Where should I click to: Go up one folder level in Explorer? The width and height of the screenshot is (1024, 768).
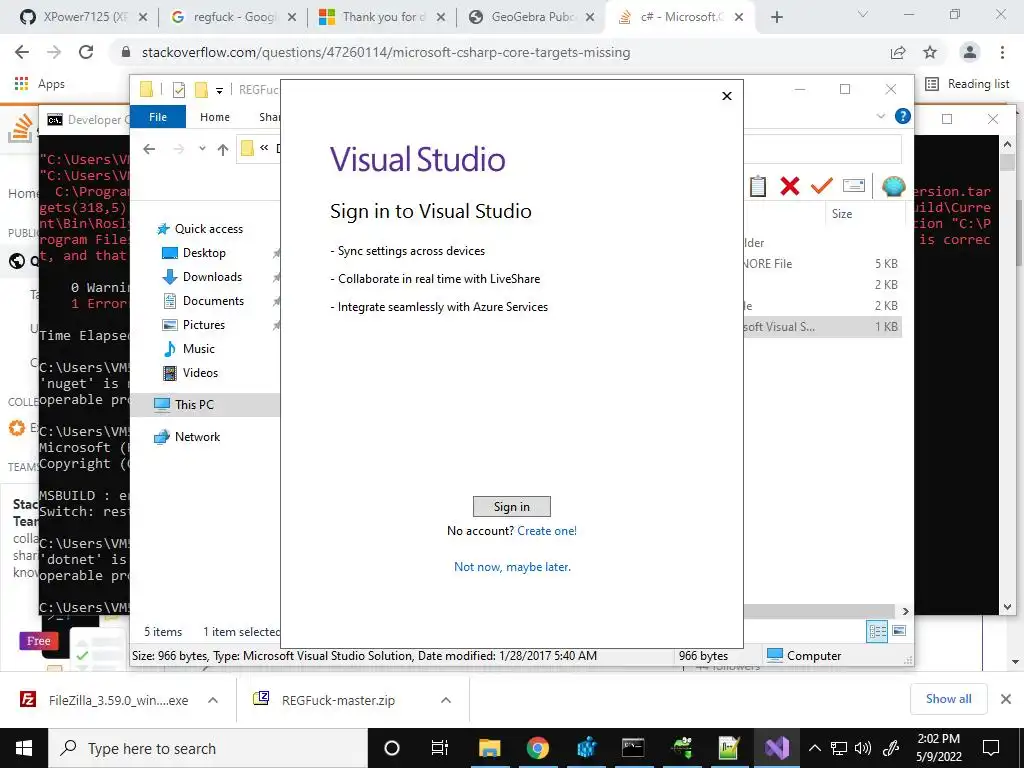click(x=223, y=150)
